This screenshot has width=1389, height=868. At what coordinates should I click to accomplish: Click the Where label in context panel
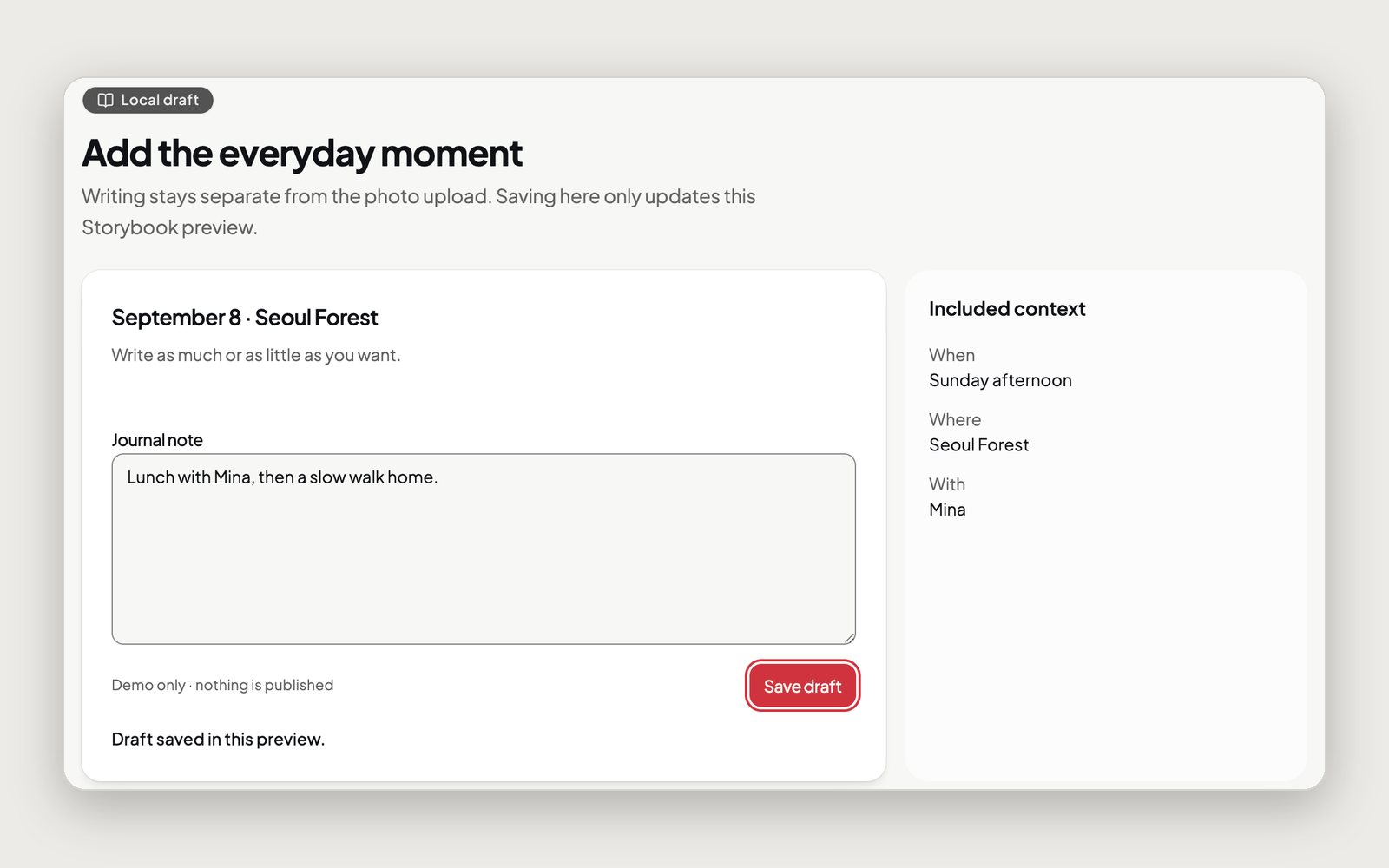955,420
